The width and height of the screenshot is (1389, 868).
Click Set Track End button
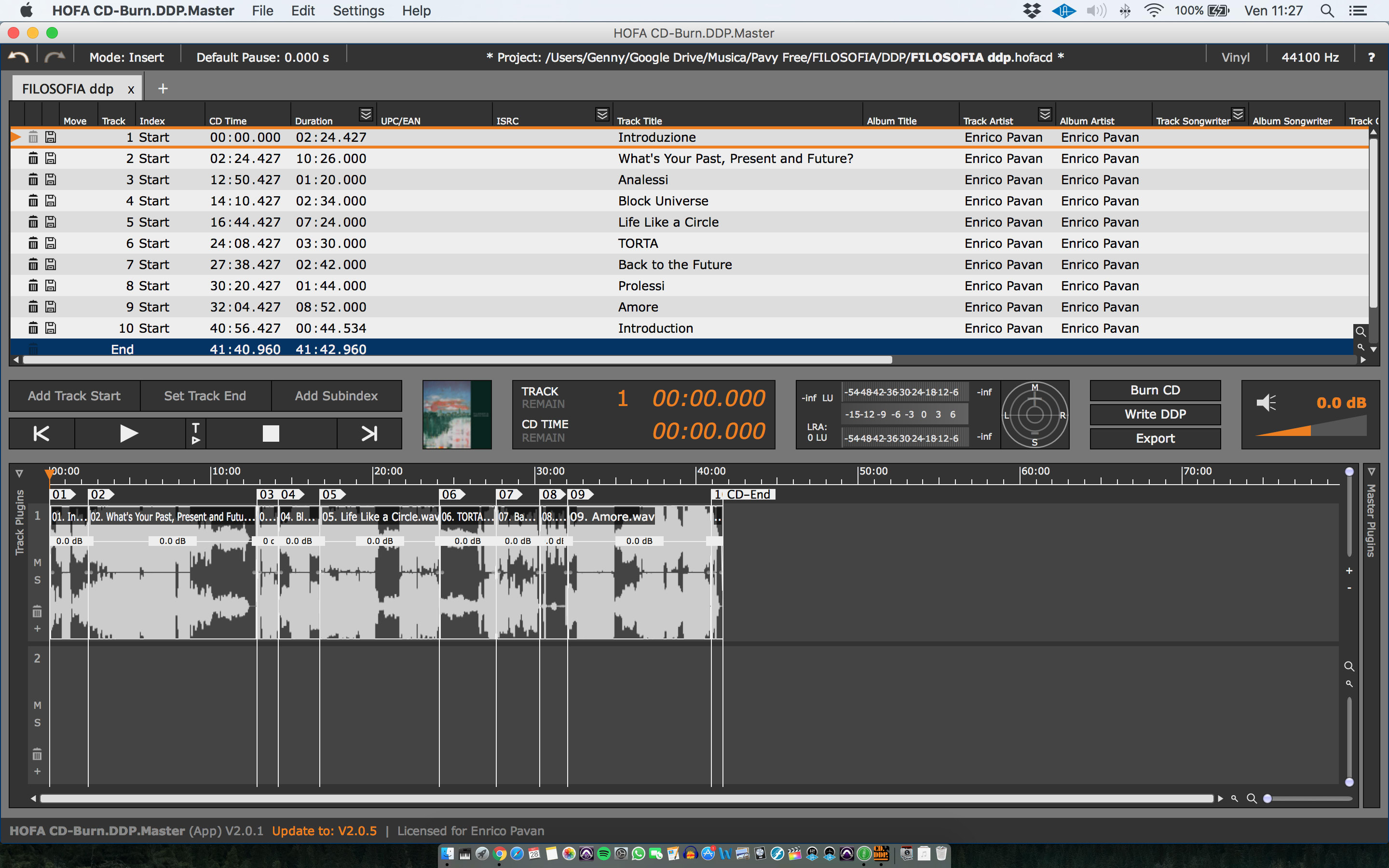point(205,395)
